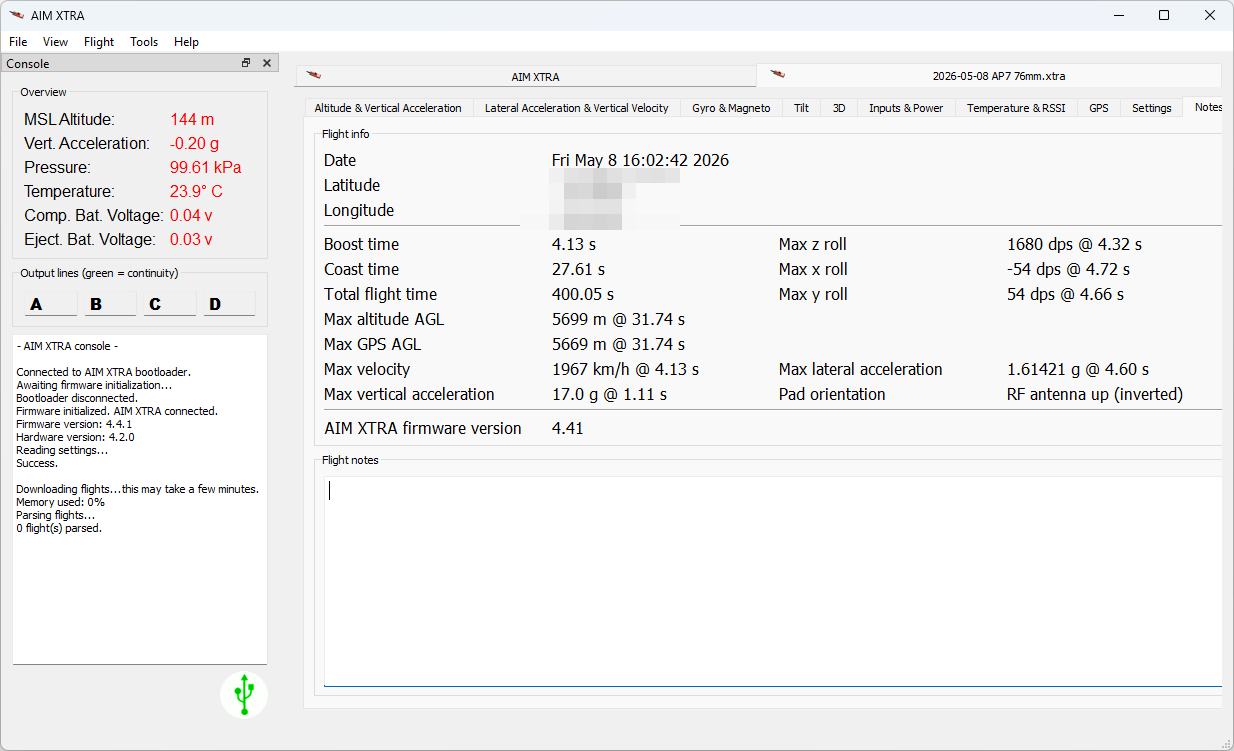
Task: Click the firmware version value 4.41
Action: click(x=568, y=428)
